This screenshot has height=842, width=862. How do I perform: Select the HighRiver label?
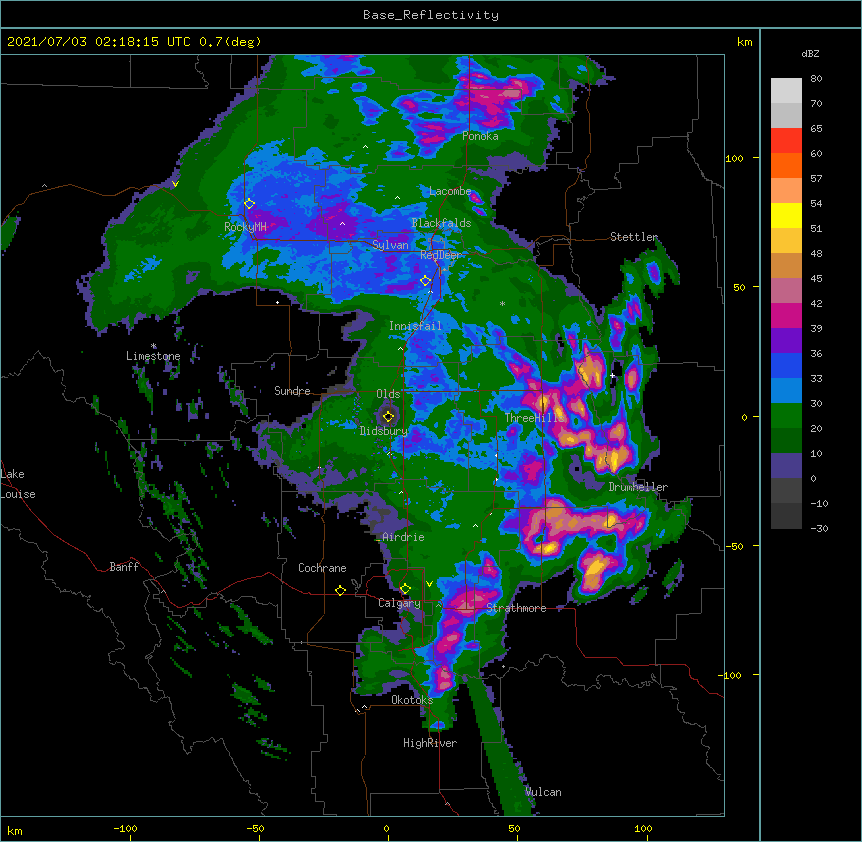[x=430, y=743]
